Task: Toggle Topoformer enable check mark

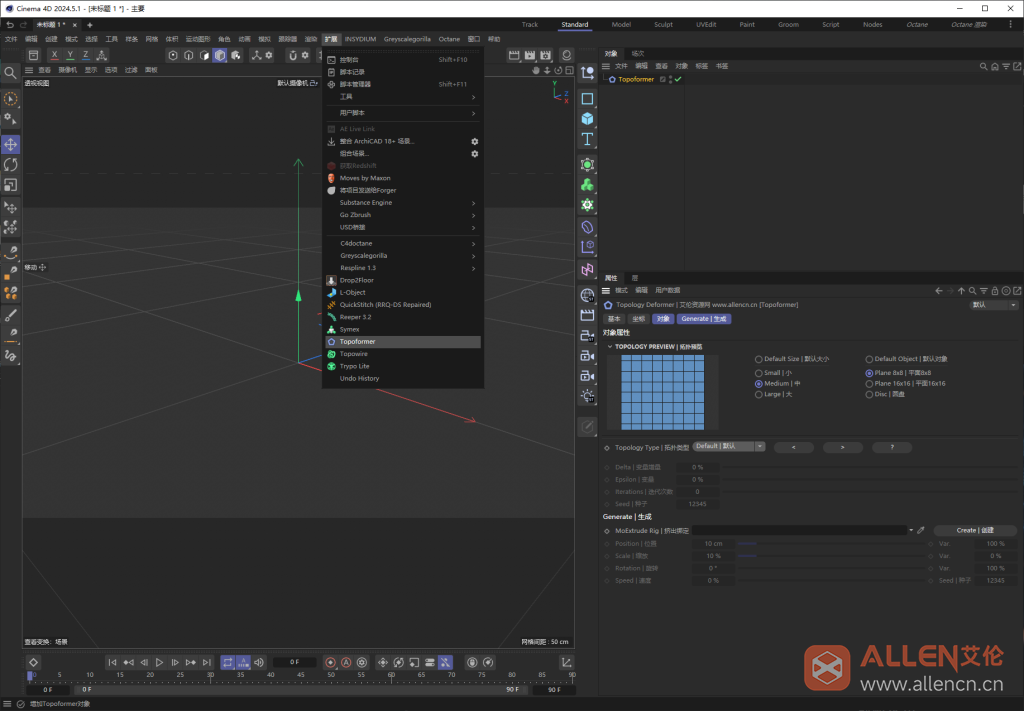Action: click(678, 80)
